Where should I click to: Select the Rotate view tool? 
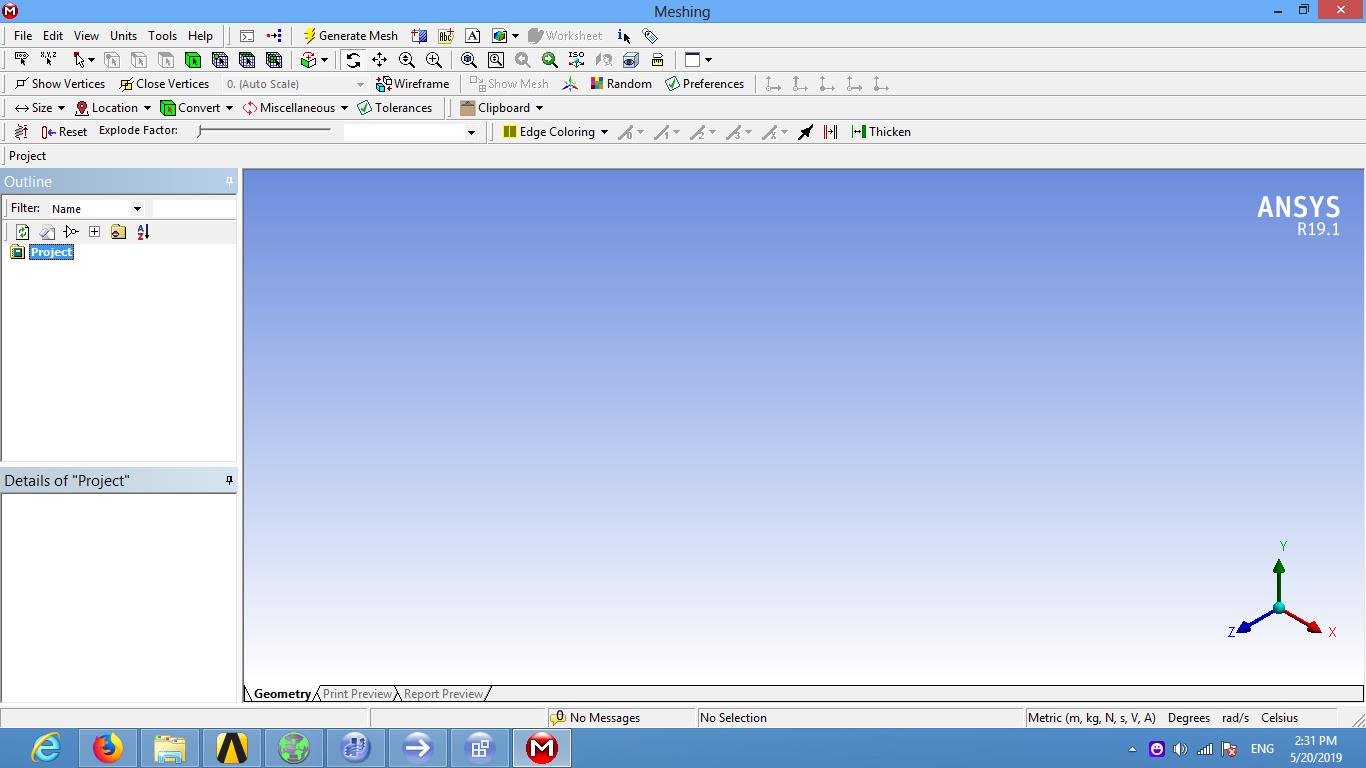[353, 59]
